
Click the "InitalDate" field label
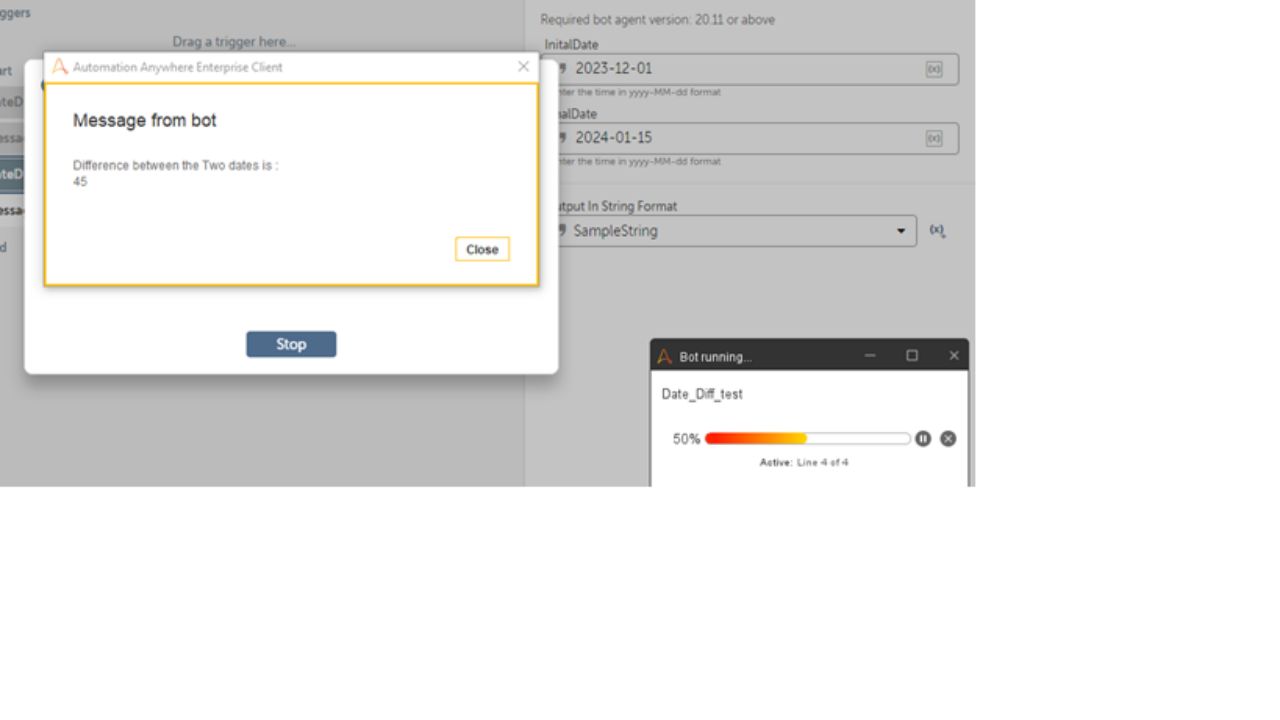coord(572,45)
